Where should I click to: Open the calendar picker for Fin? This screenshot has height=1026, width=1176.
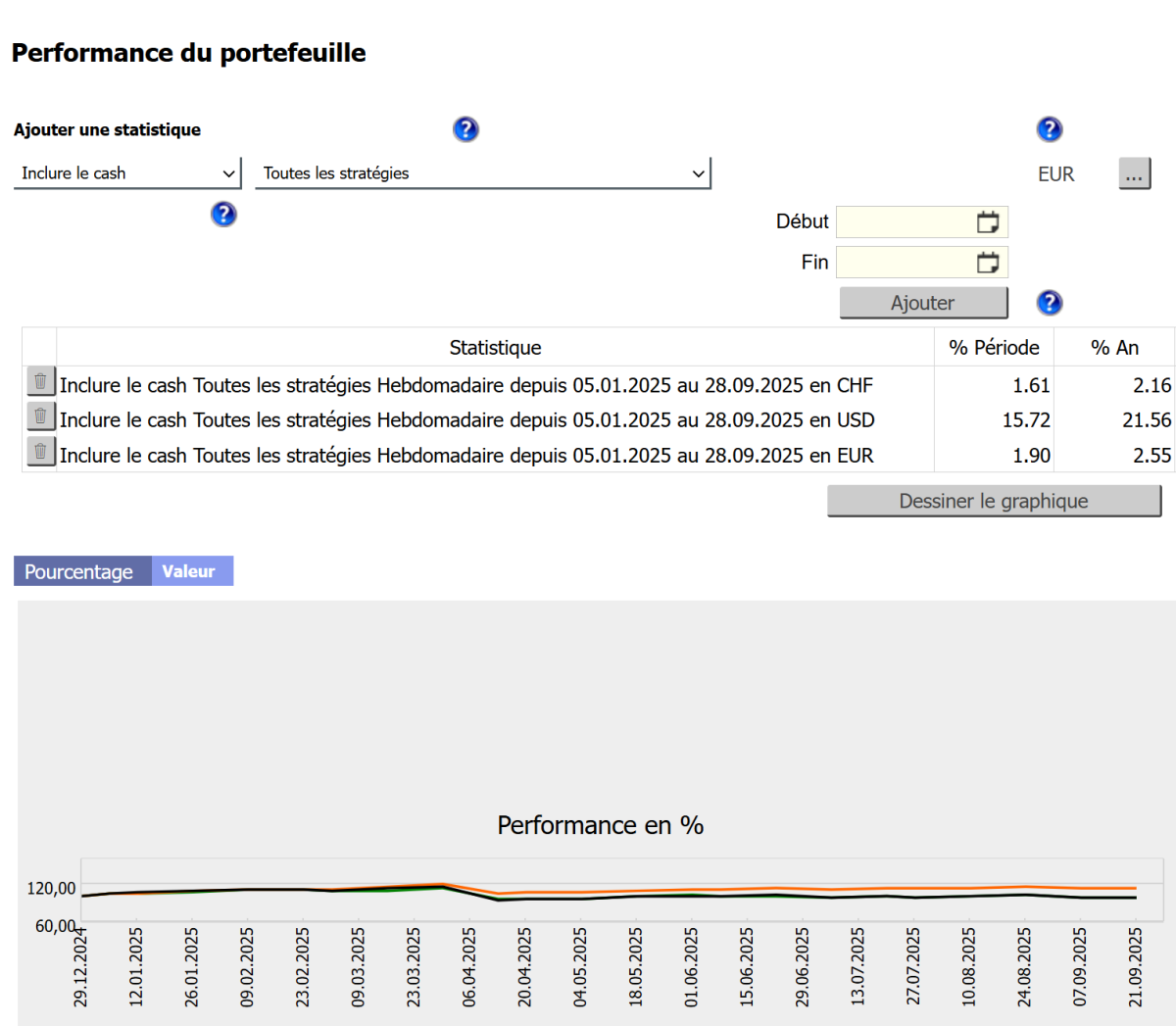coord(987,263)
